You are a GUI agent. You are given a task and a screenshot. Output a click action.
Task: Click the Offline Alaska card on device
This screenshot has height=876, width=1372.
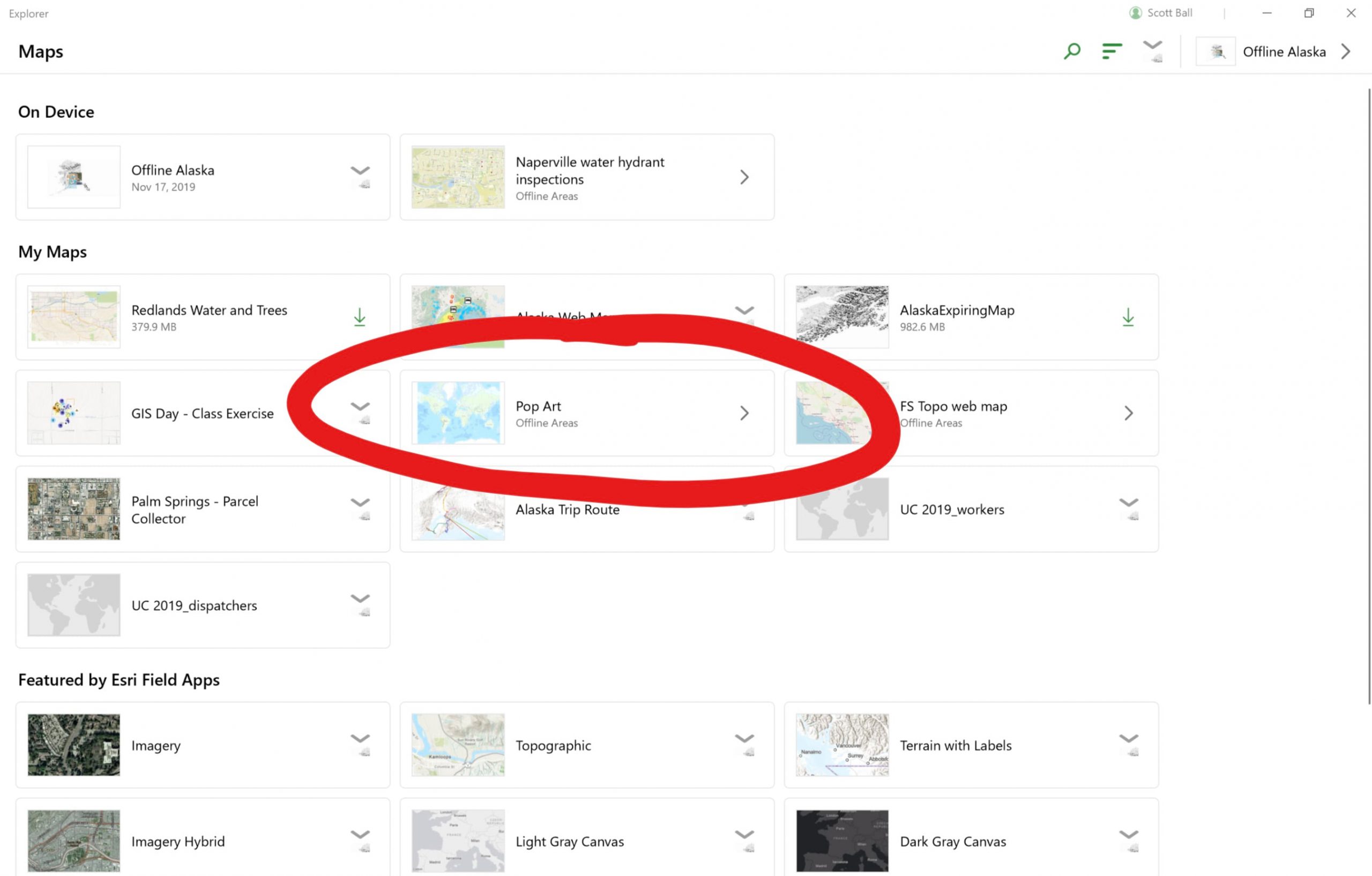[202, 177]
